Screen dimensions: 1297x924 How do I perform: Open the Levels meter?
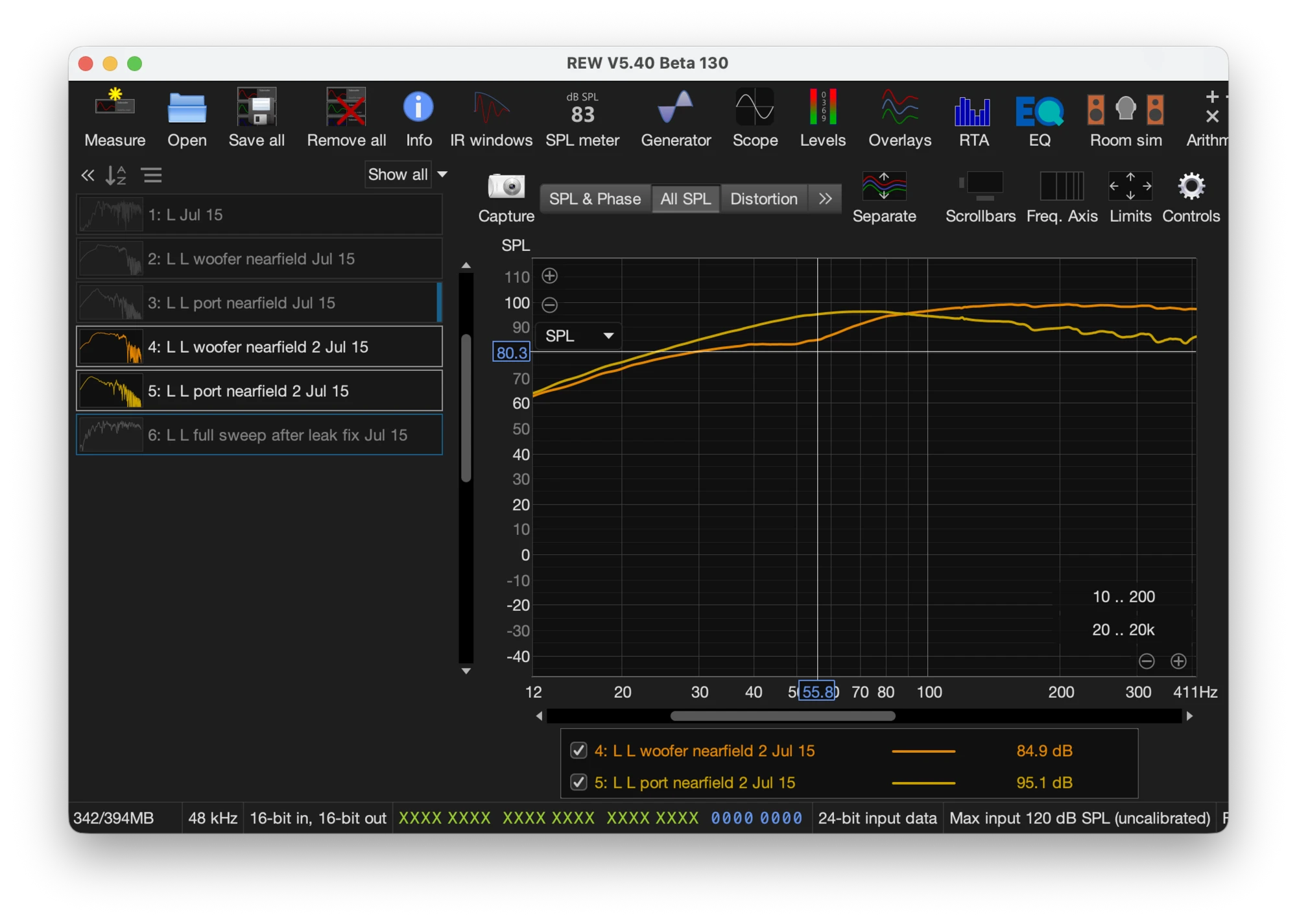click(x=822, y=117)
